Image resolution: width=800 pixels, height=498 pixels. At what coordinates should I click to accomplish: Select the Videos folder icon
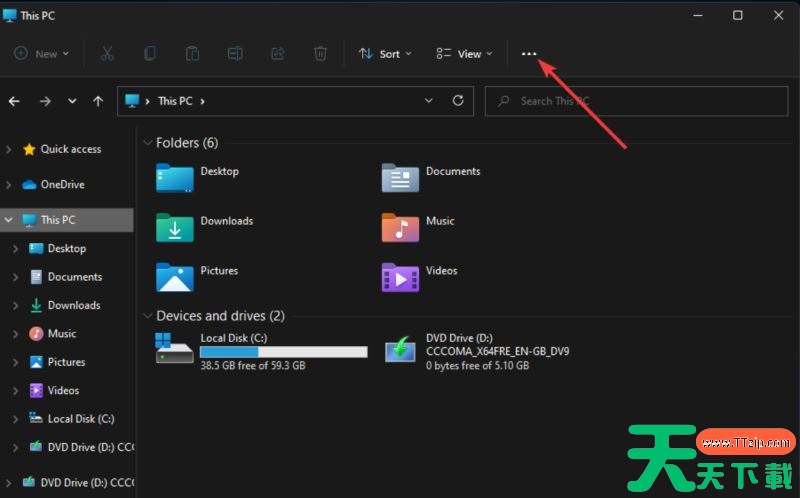tap(400, 277)
